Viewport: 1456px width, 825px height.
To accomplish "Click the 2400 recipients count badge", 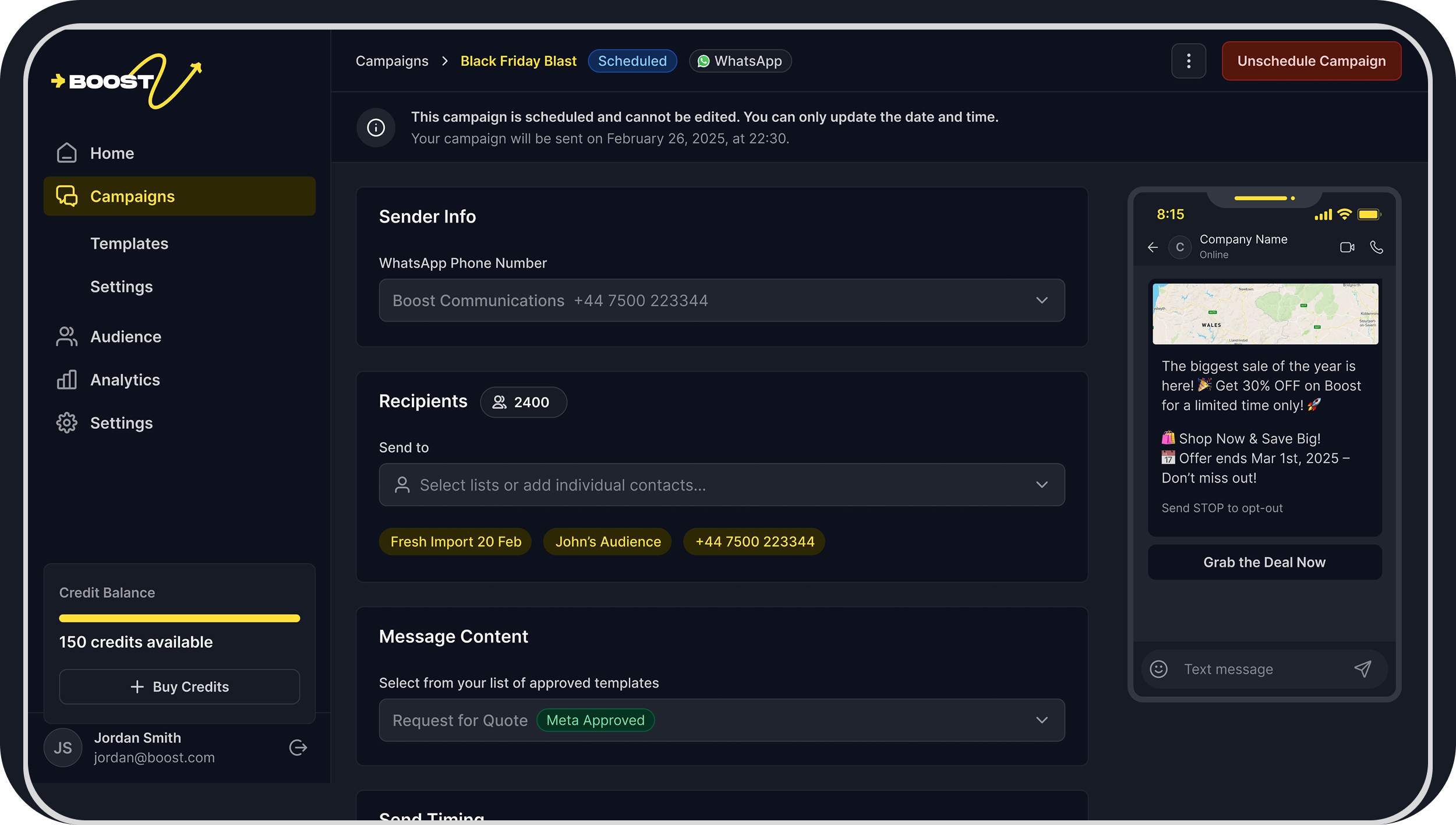I will 523,402.
